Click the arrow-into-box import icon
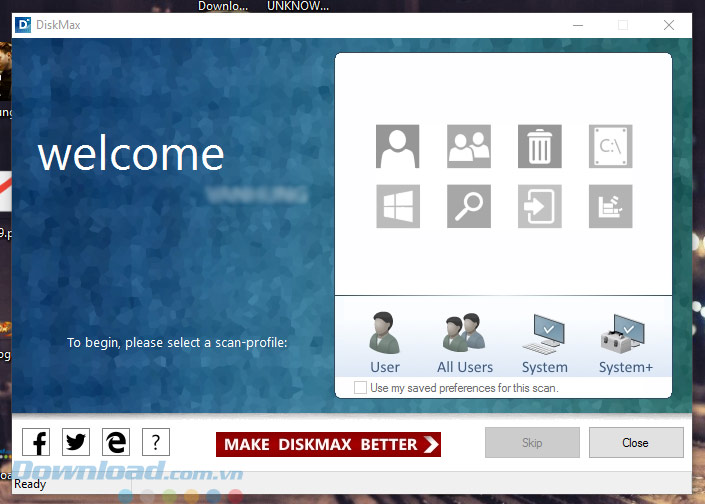705x504 pixels. click(540, 206)
